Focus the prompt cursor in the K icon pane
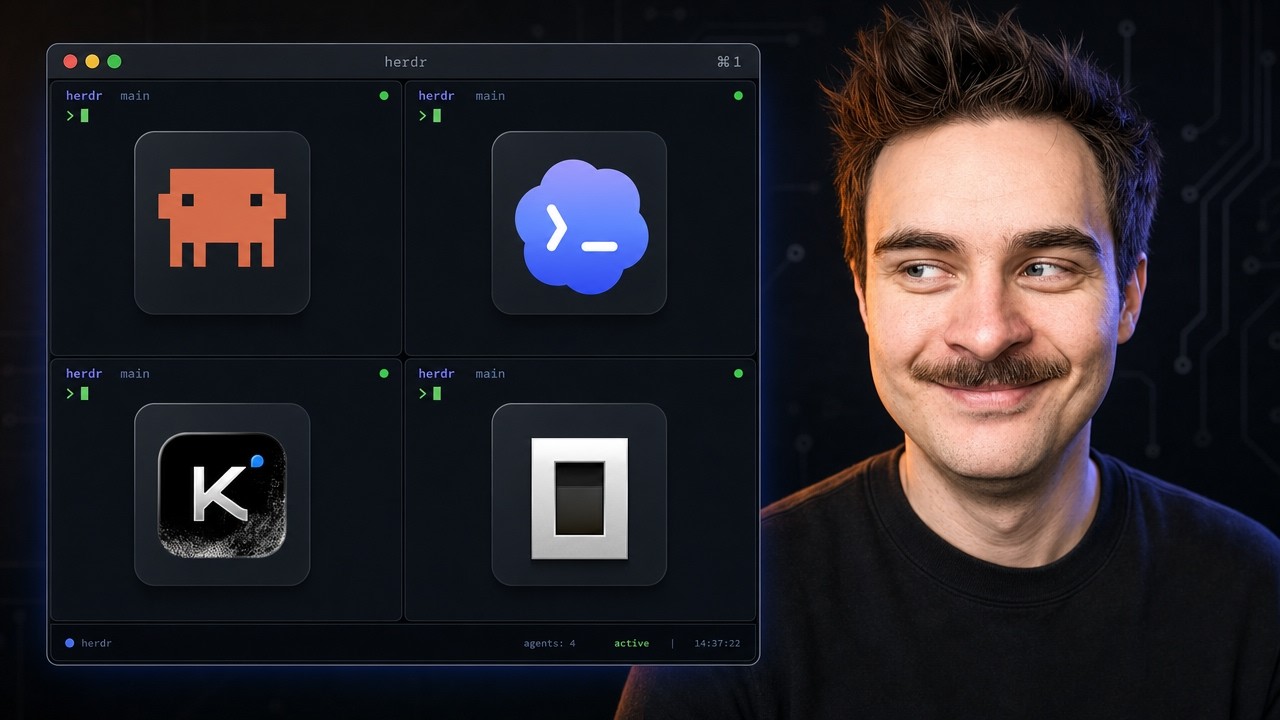 pyautogui.click(x=84, y=394)
